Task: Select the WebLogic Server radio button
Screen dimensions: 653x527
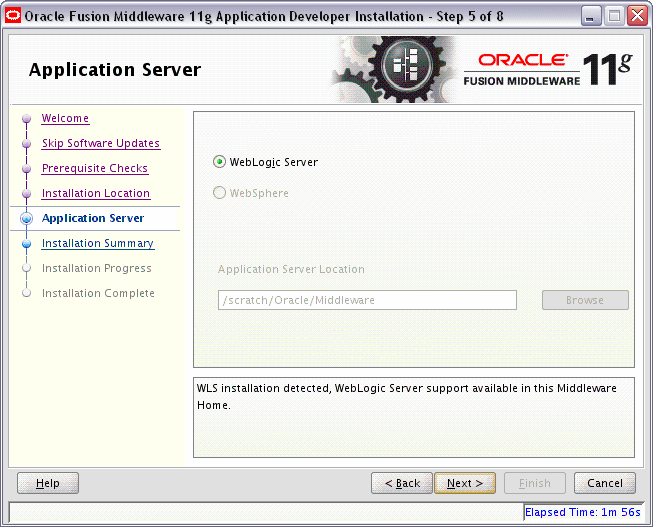Action: tap(219, 162)
